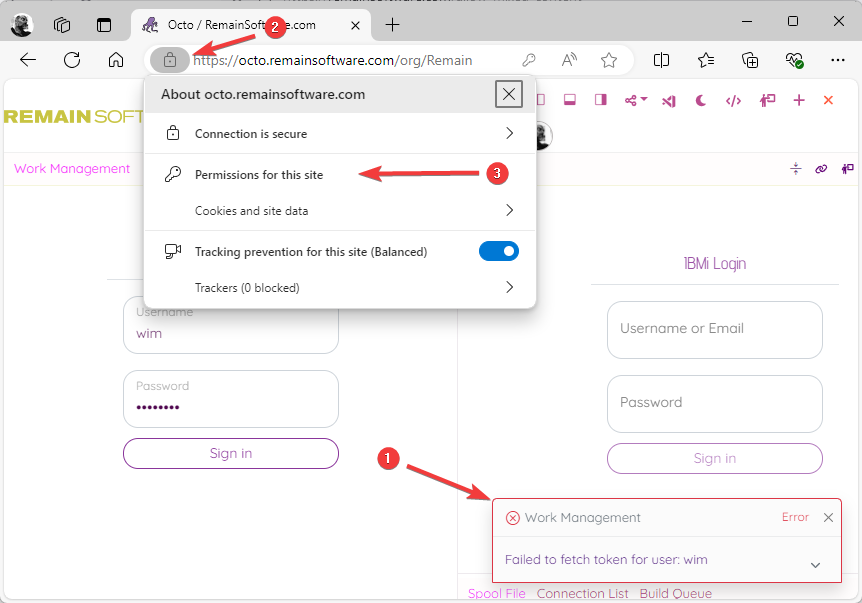Click the 'Failed to fetch token for user: wim' message
Image resolution: width=862 pixels, height=603 pixels.
point(606,560)
